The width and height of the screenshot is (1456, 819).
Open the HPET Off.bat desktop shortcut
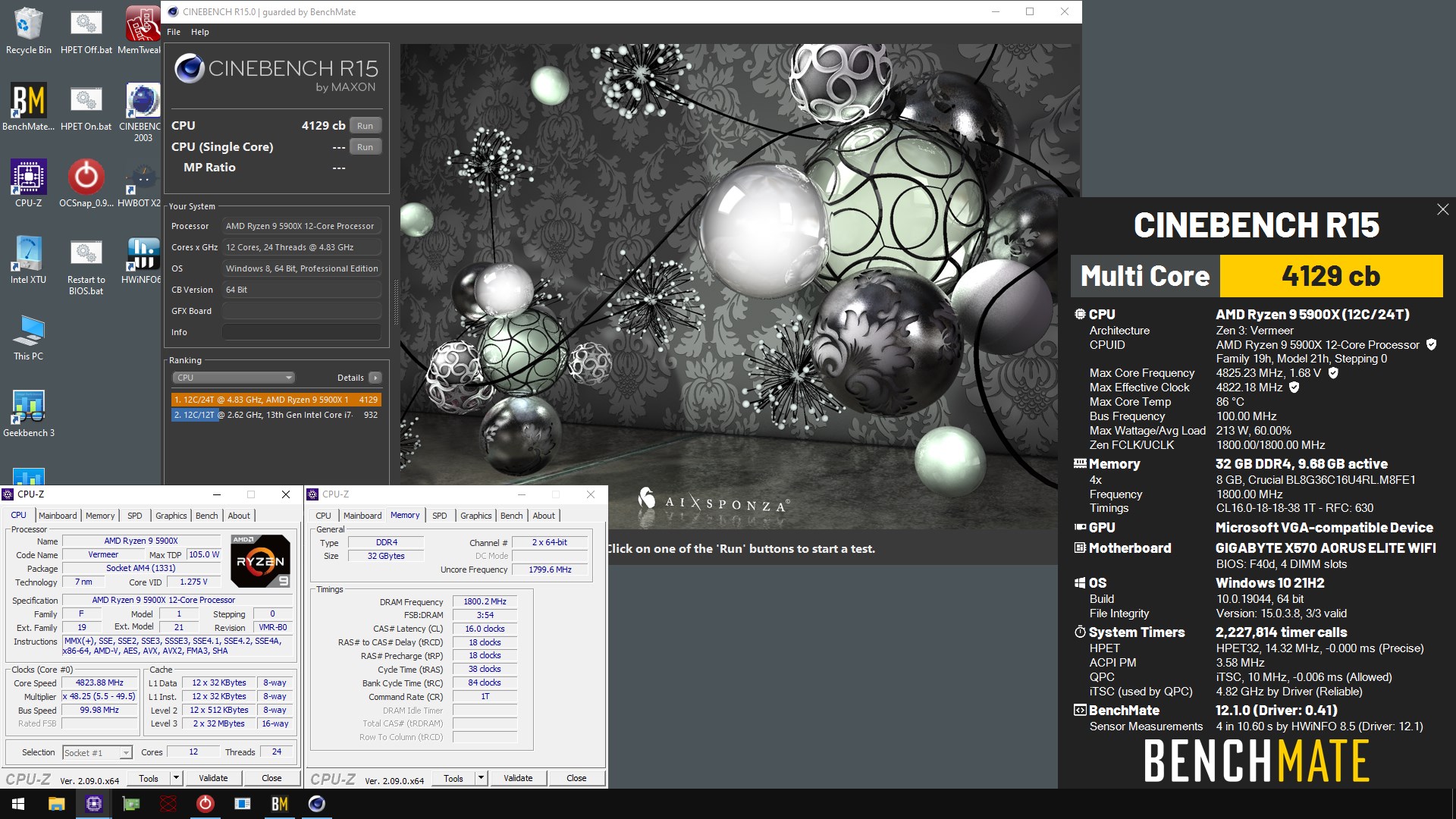86,30
